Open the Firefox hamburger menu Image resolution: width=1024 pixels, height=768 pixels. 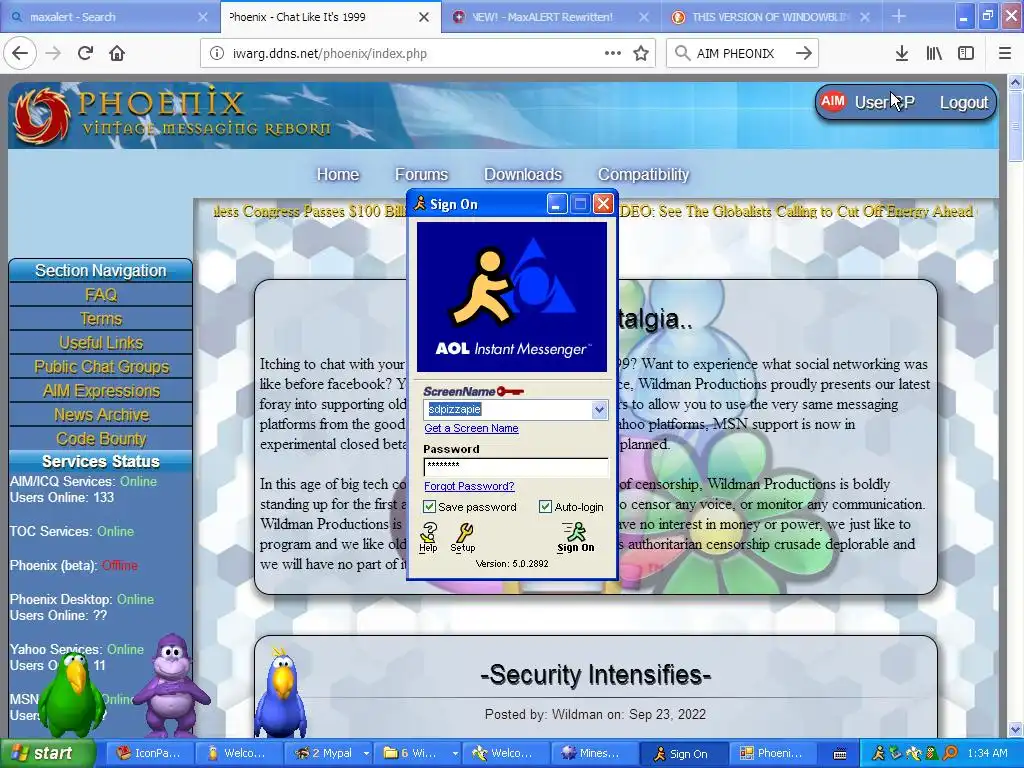coord(1005,54)
